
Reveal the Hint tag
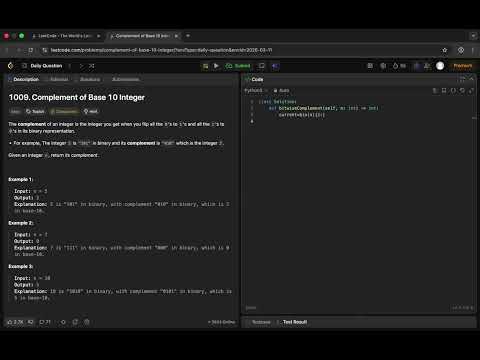[91, 111]
